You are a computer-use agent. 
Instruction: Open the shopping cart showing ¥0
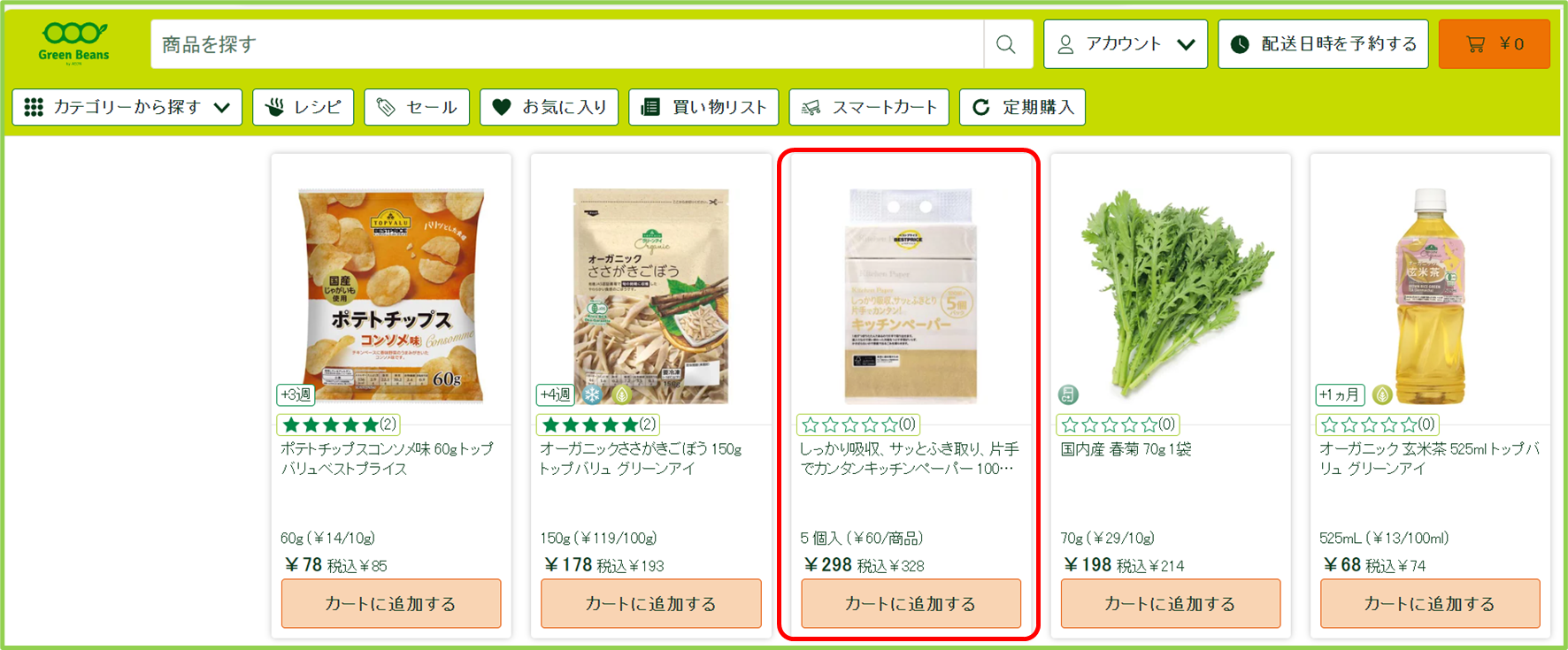click(1495, 44)
